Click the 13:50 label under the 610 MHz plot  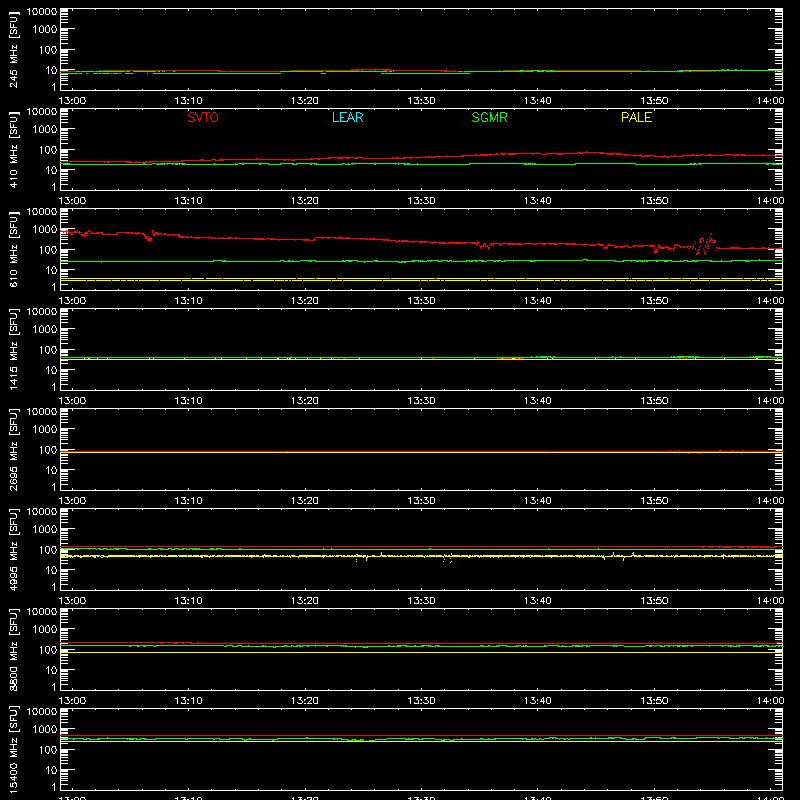tap(654, 301)
